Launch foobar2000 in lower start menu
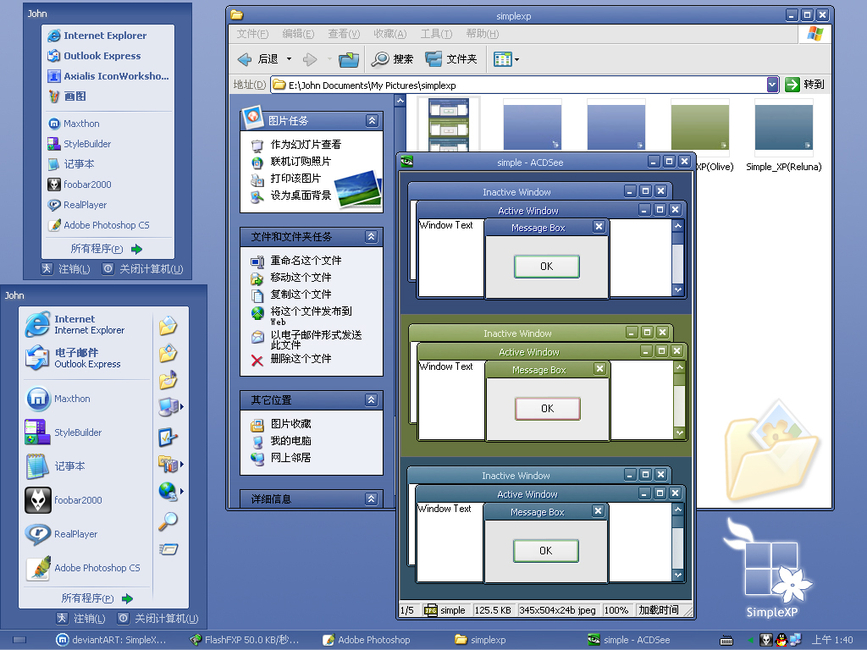 click(x=63, y=500)
